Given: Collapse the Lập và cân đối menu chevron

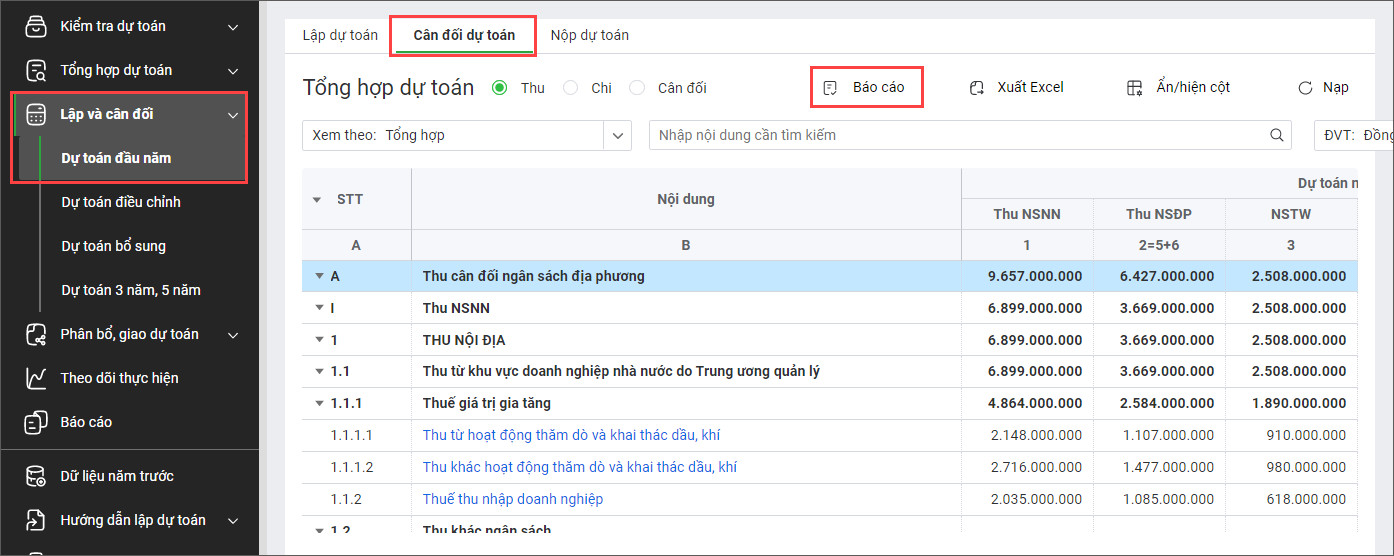Looking at the screenshot, I should [x=233, y=115].
